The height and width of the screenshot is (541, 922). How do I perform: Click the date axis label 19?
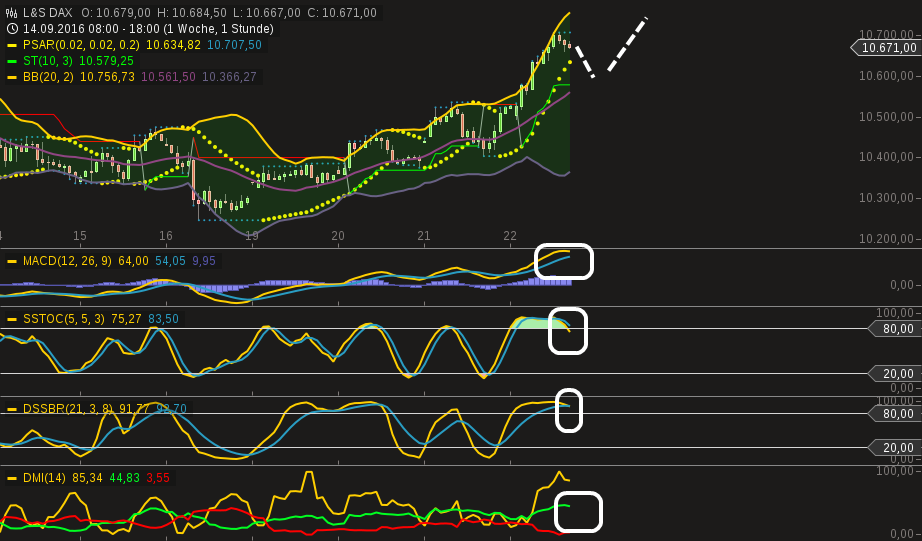pyautogui.click(x=252, y=236)
